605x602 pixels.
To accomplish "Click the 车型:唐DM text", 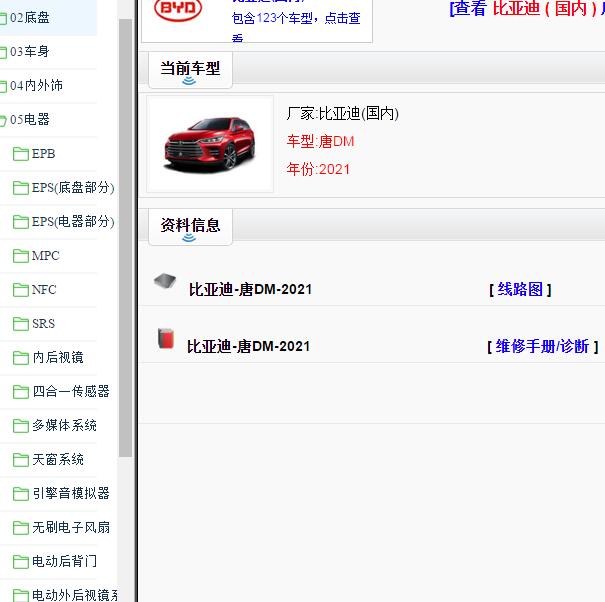I will pos(320,141).
